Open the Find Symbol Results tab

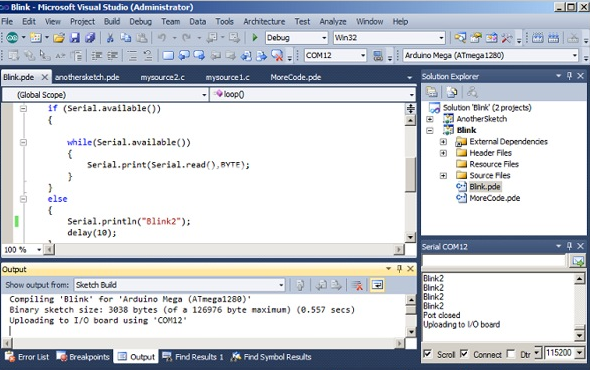271,356
